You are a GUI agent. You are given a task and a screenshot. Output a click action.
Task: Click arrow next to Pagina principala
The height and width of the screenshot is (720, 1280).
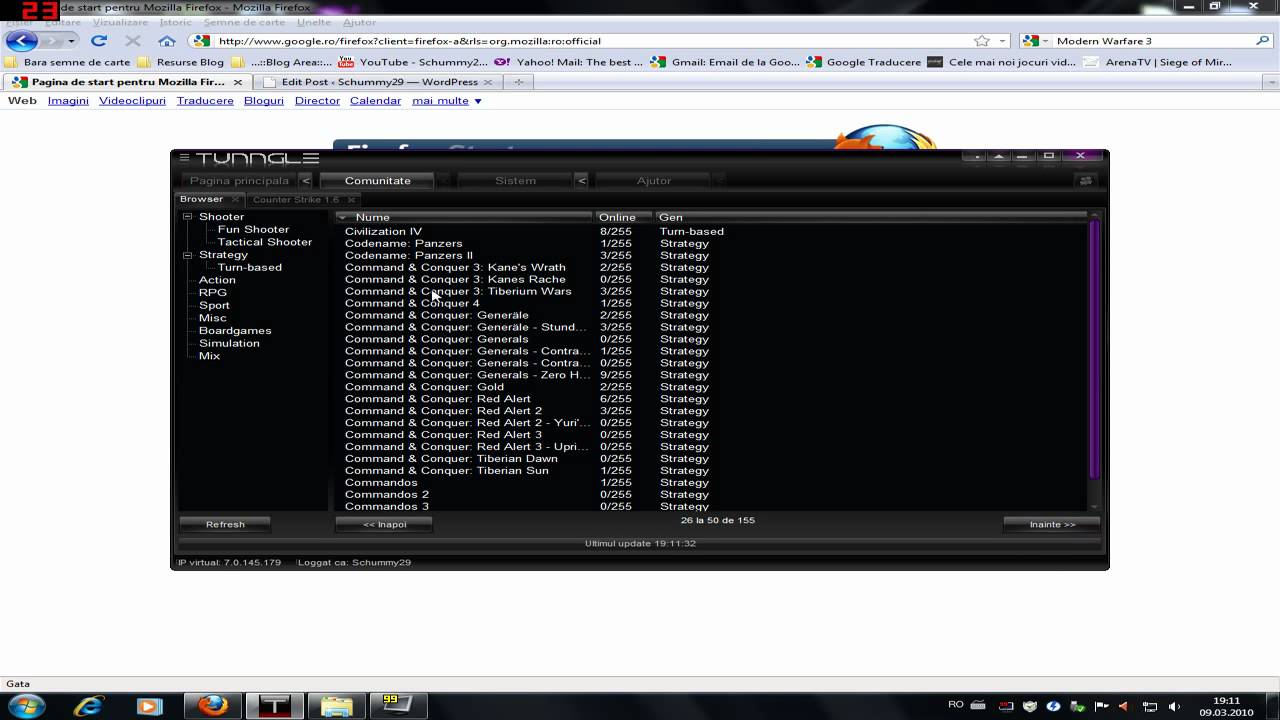pos(306,181)
